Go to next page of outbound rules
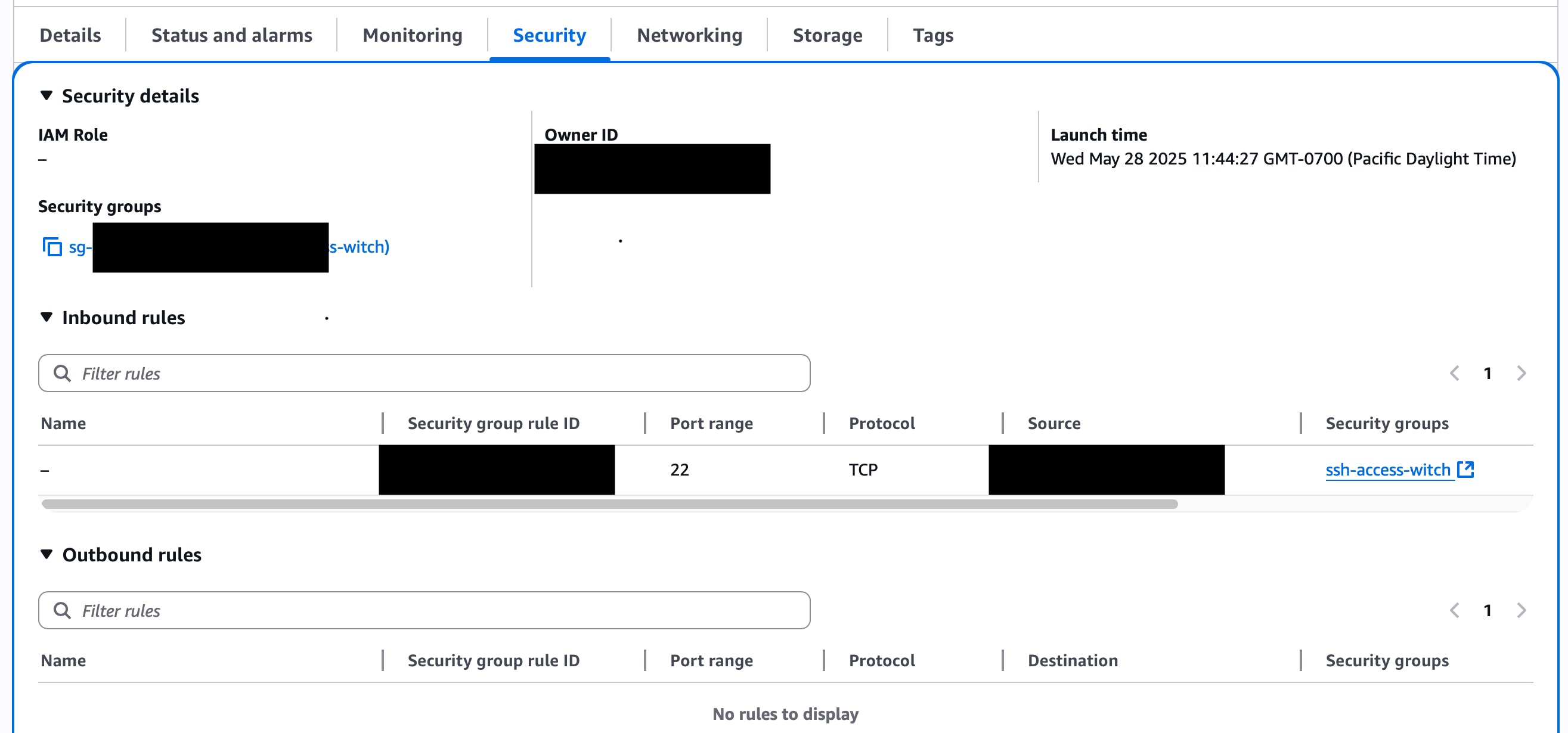This screenshot has width=1568, height=733. [x=1521, y=610]
